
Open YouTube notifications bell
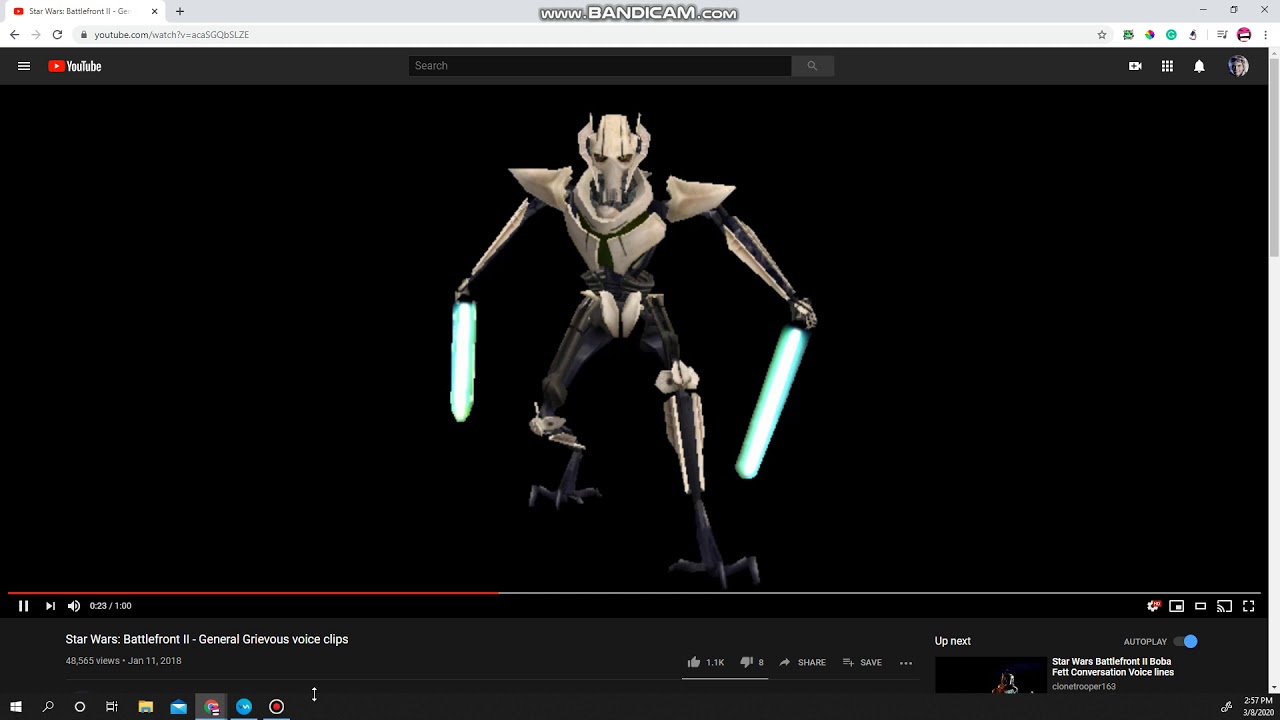[x=1199, y=66]
